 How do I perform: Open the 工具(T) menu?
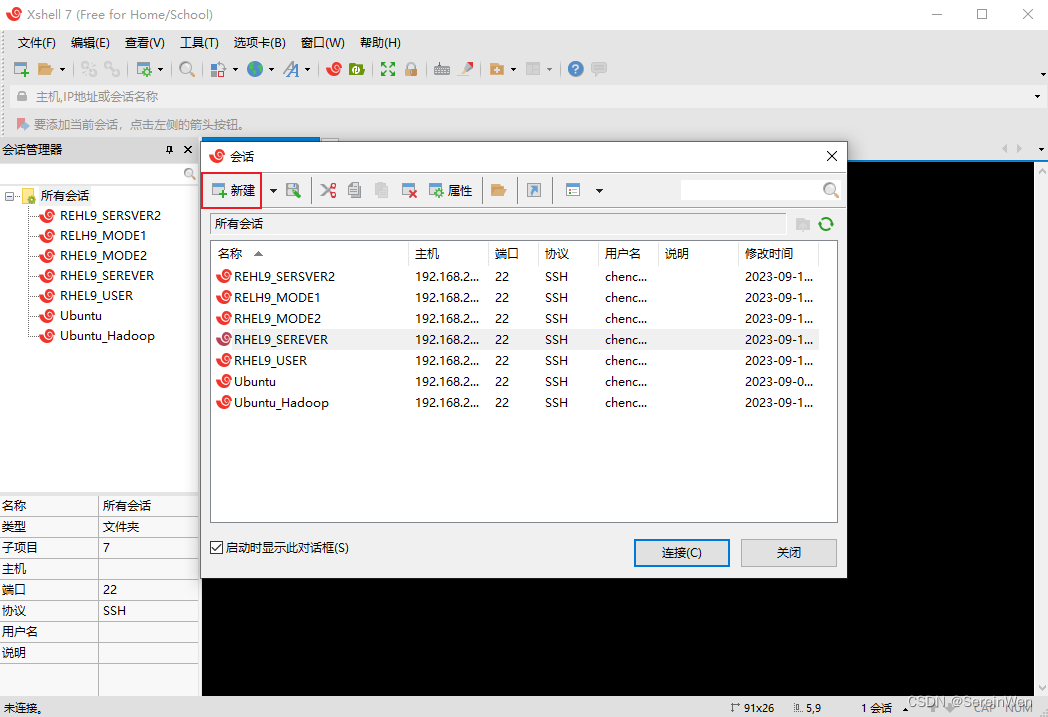(199, 43)
